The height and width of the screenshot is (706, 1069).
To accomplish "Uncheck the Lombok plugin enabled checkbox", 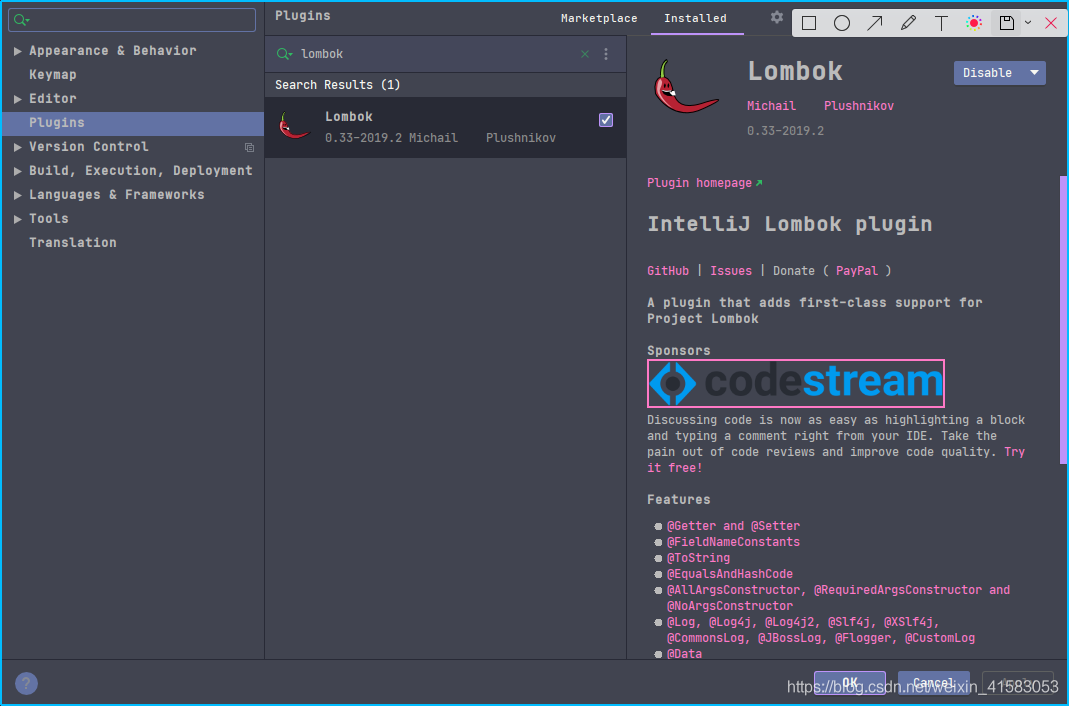I will [605, 120].
